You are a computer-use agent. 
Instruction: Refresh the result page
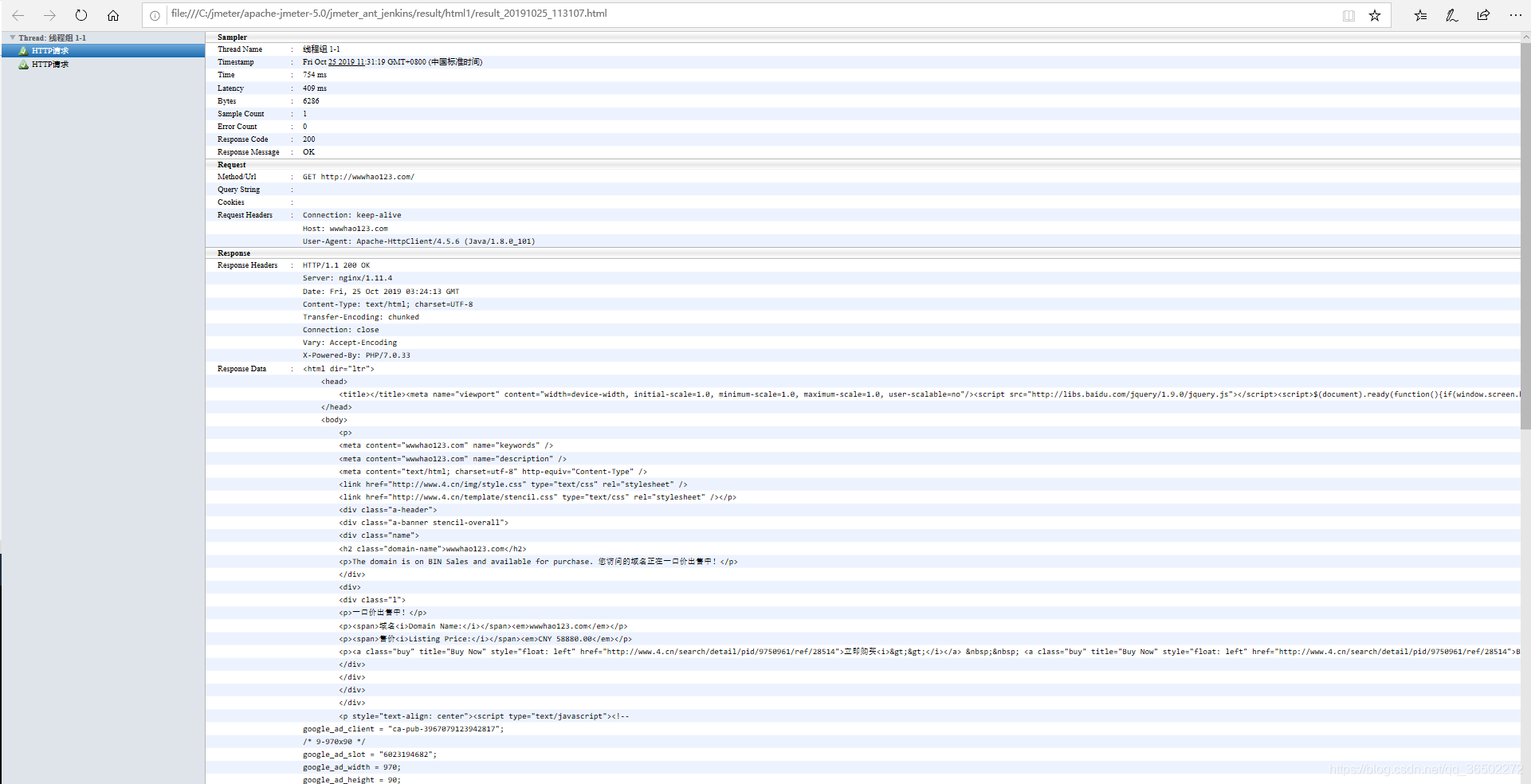click(x=81, y=15)
